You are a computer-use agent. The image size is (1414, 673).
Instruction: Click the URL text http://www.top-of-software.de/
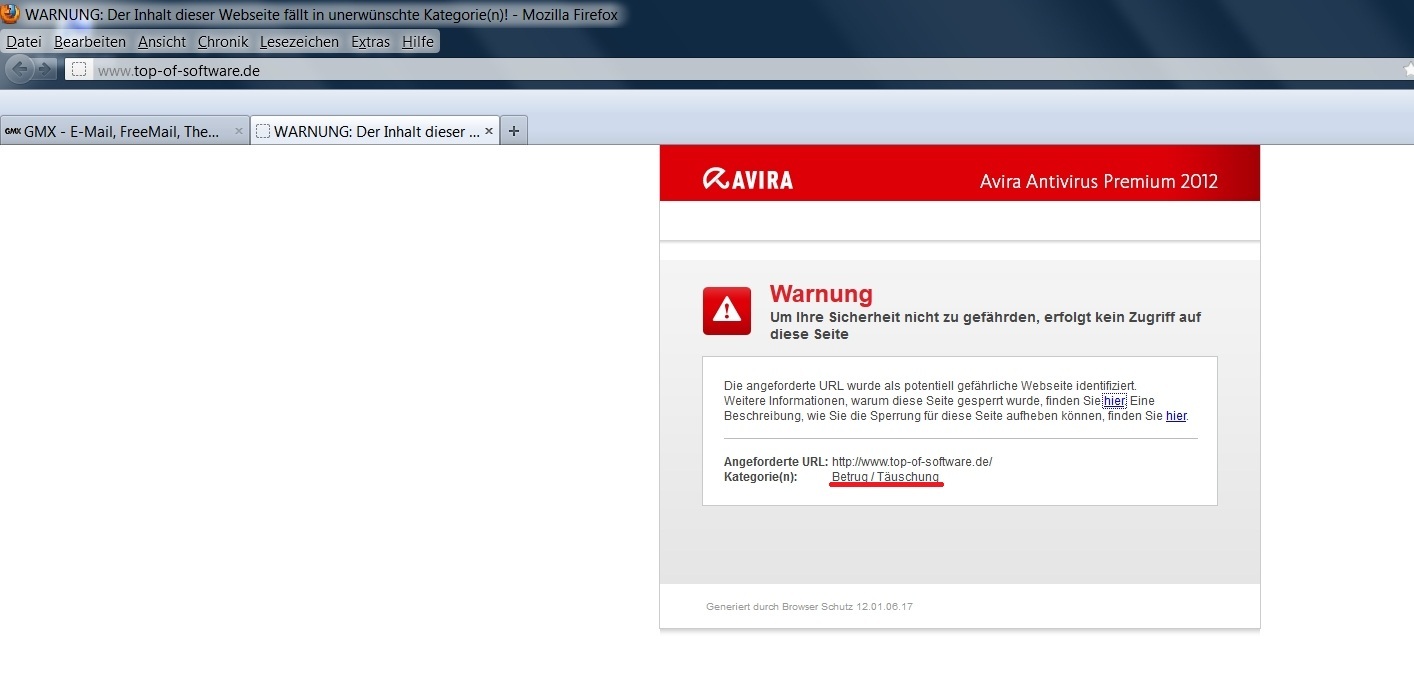tap(912, 462)
